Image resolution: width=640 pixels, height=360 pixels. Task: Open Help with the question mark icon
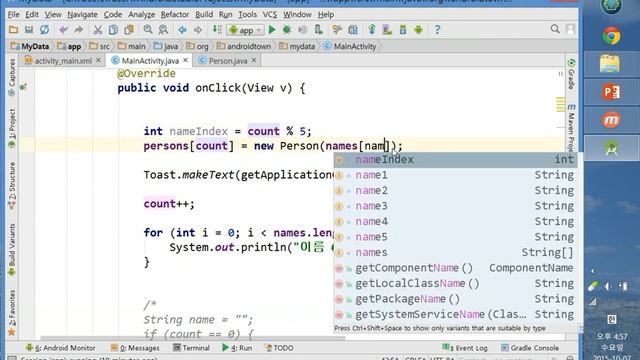click(x=437, y=30)
